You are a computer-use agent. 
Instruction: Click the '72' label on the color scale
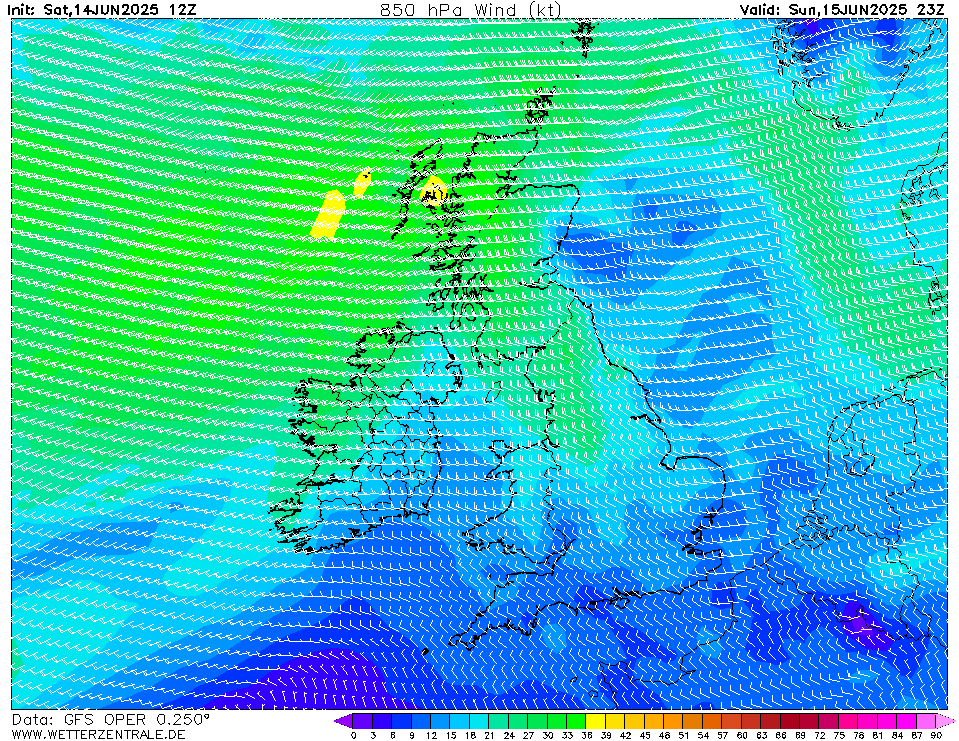tap(820, 735)
